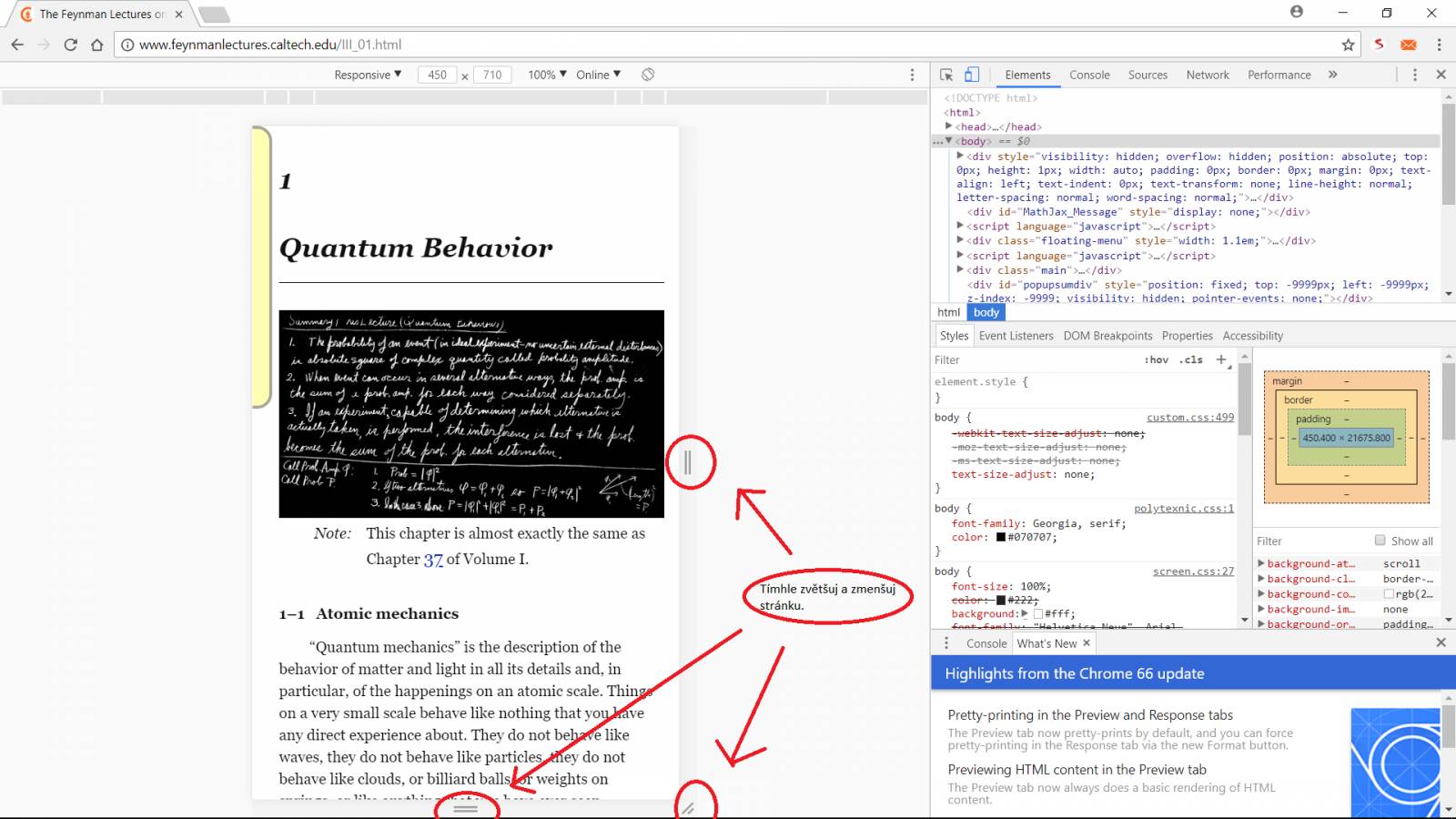Screen dimensions: 1456x819
Task: Click the styles Filter input
Action: click(x=1036, y=360)
